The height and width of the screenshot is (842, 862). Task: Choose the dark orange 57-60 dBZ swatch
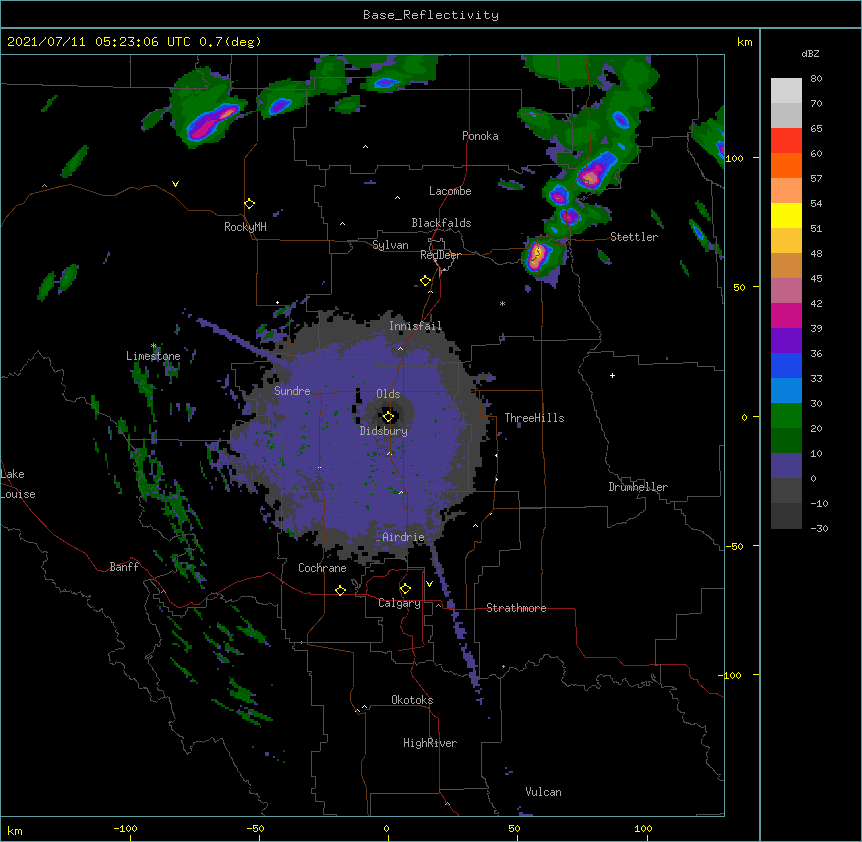click(x=786, y=165)
